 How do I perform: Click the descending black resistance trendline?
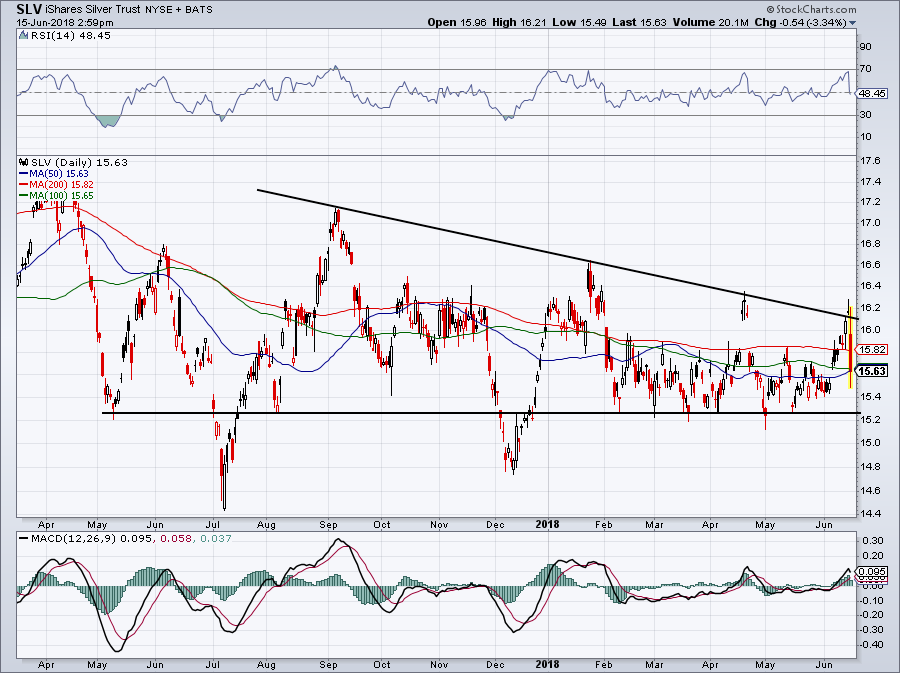[558, 254]
